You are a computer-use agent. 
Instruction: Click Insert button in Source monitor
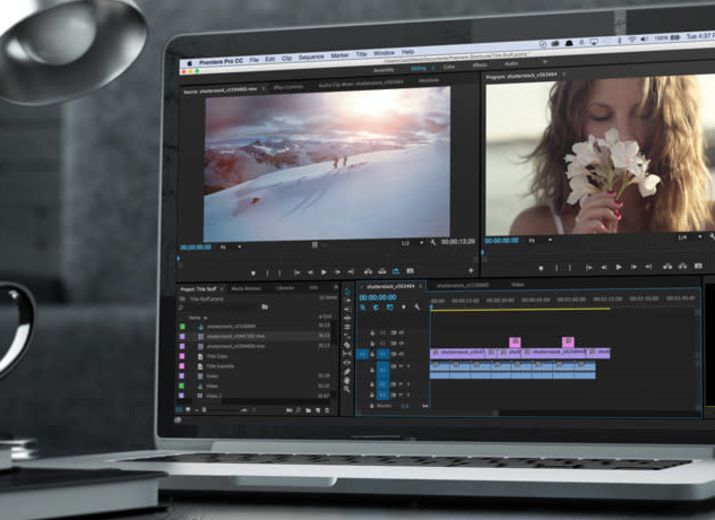coord(368,271)
